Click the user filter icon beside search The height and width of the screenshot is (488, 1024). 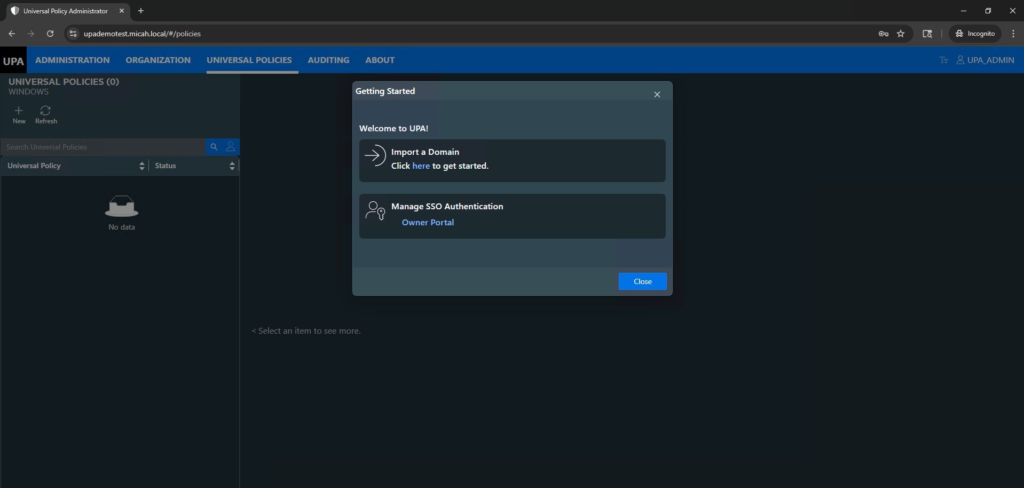coord(231,147)
